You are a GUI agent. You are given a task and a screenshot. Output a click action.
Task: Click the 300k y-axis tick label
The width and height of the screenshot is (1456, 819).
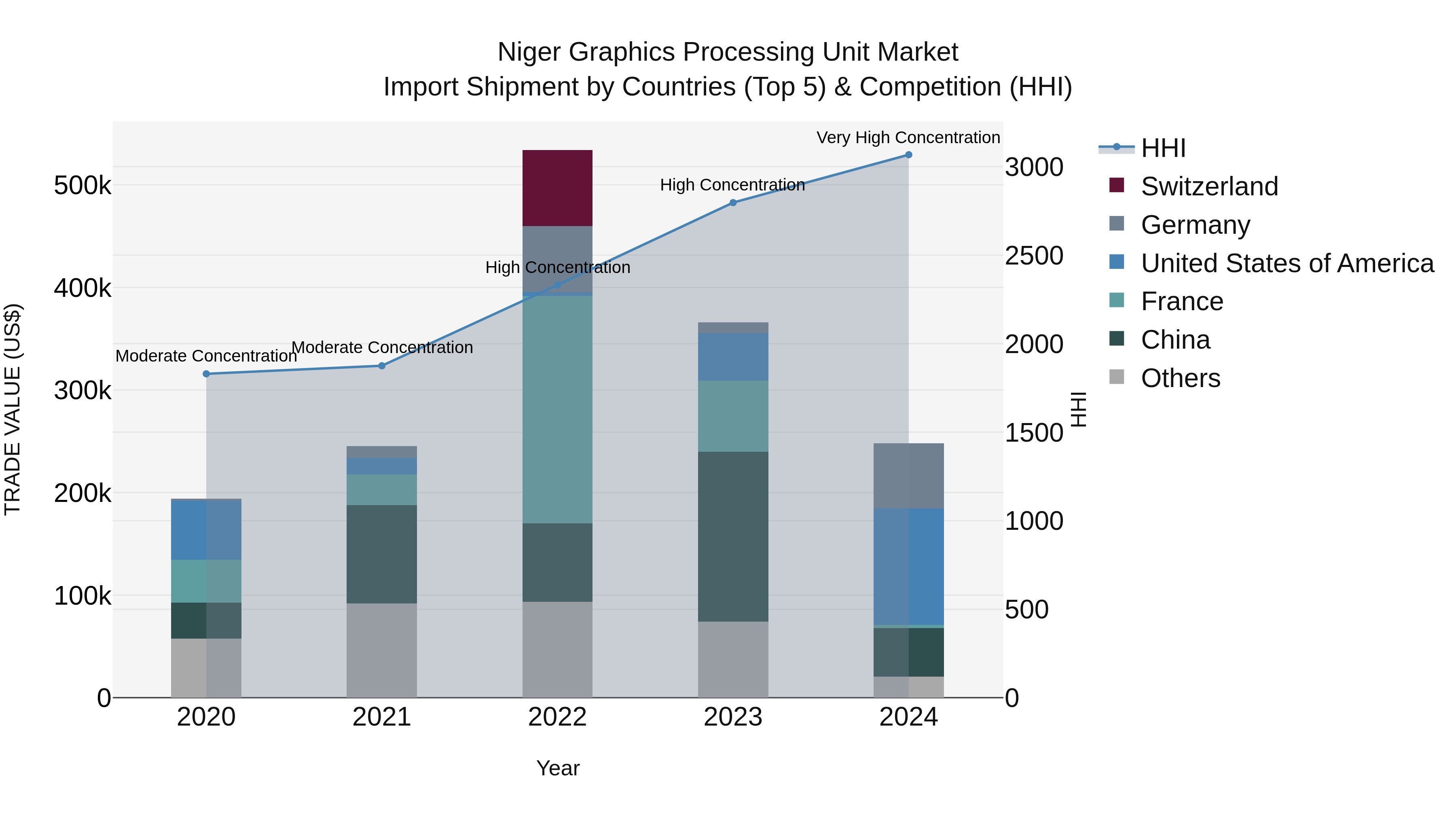pyautogui.click(x=83, y=391)
